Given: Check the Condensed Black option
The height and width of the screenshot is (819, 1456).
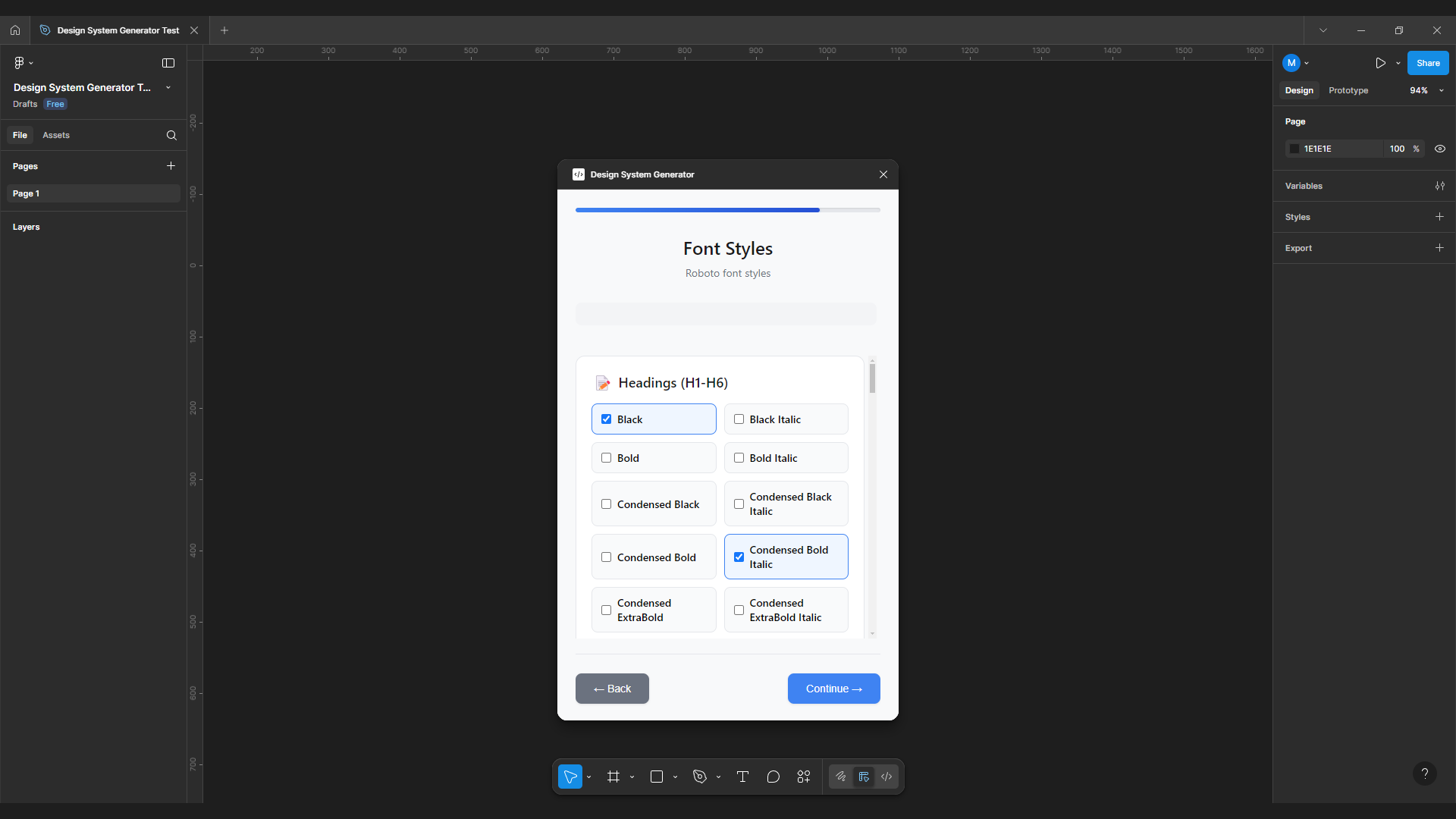Looking at the screenshot, I should pos(606,504).
